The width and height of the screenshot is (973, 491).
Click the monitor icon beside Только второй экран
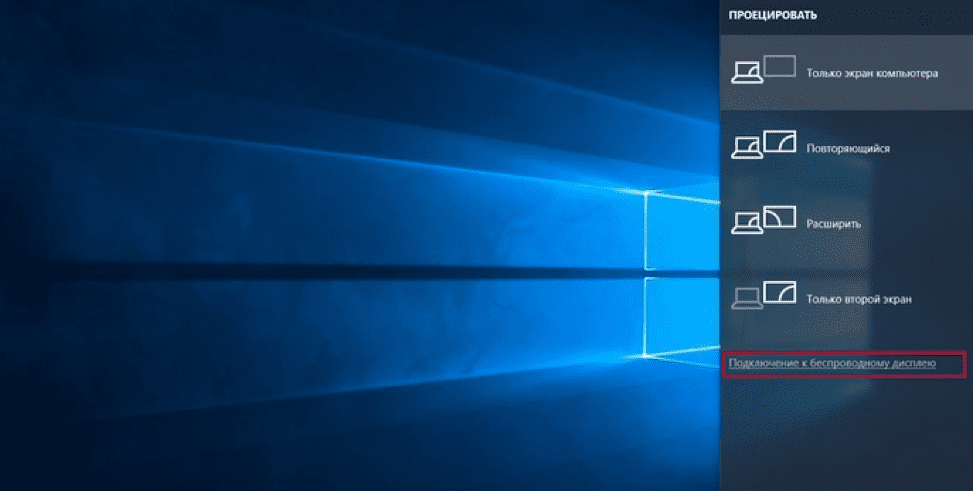point(780,291)
